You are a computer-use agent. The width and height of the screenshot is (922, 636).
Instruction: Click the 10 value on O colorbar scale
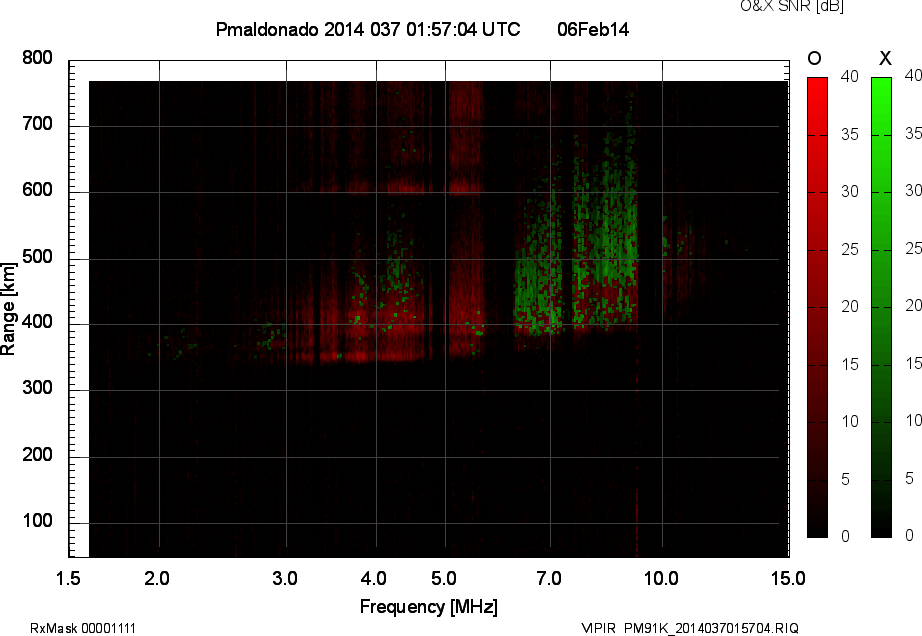tap(850, 421)
